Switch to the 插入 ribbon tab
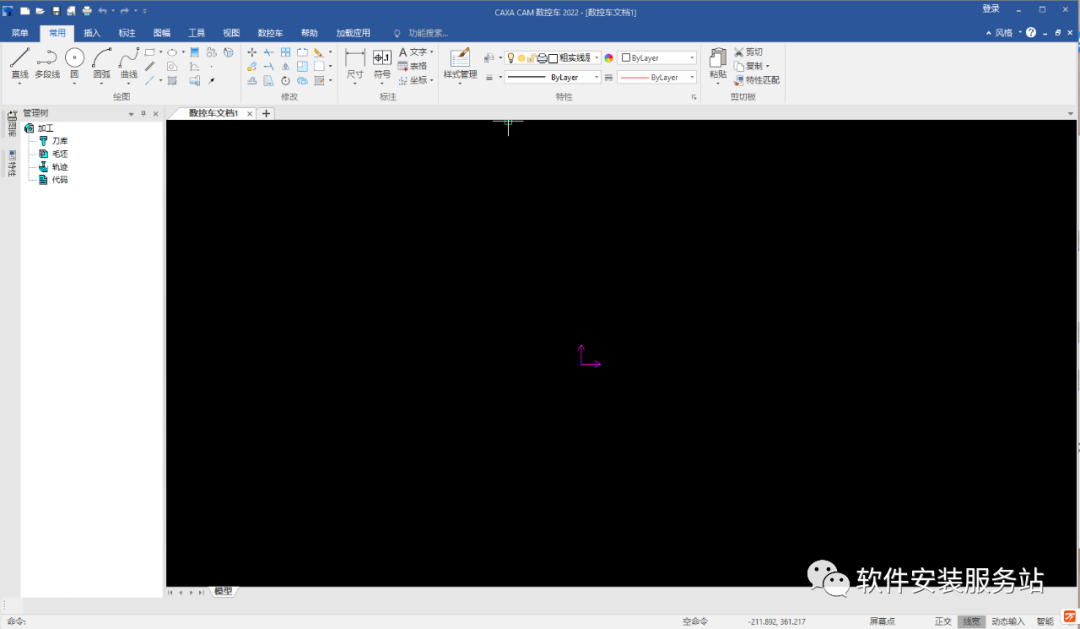Viewport: 1080px width, 629px height. pyautogui.click(x=92, y=32)
